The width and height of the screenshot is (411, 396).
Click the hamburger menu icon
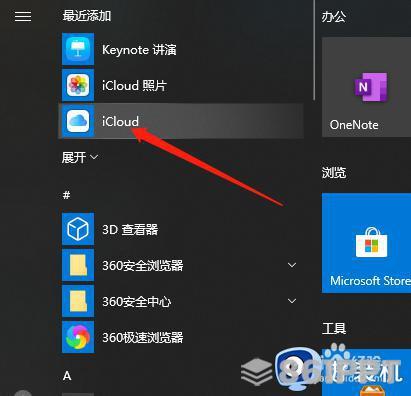[x=23, y=16]
